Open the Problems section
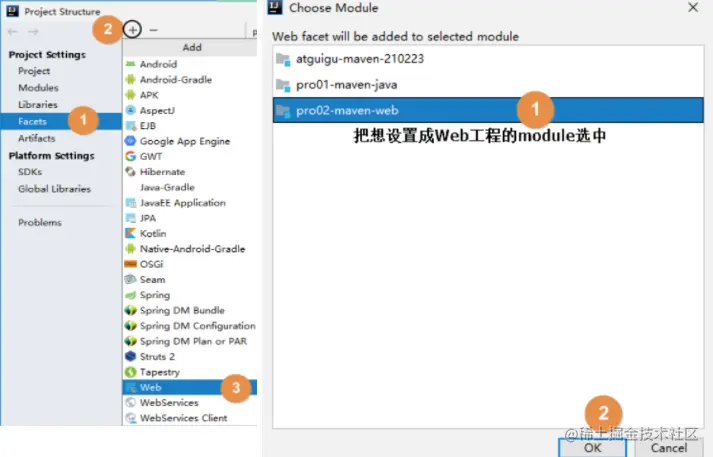713x457 pixels. pos(40,222)
